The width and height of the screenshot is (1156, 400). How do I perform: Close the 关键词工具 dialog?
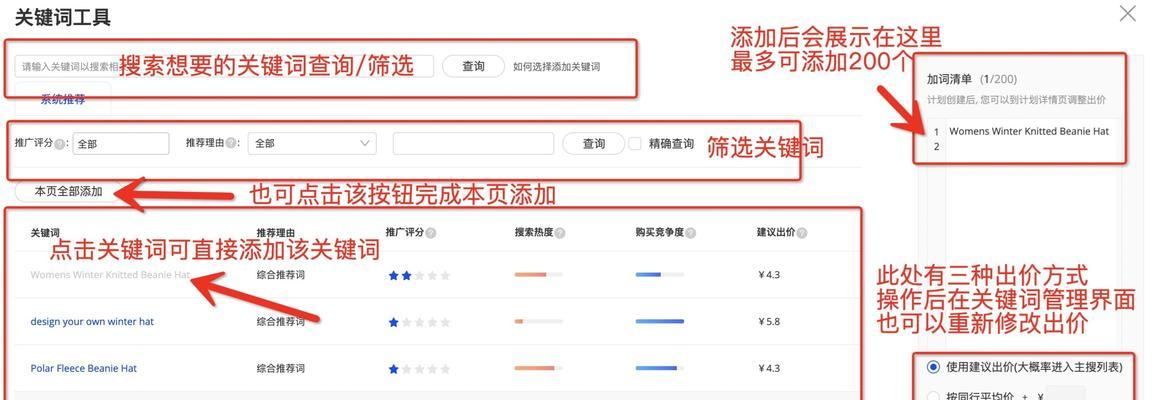[x=1127, y=14]
